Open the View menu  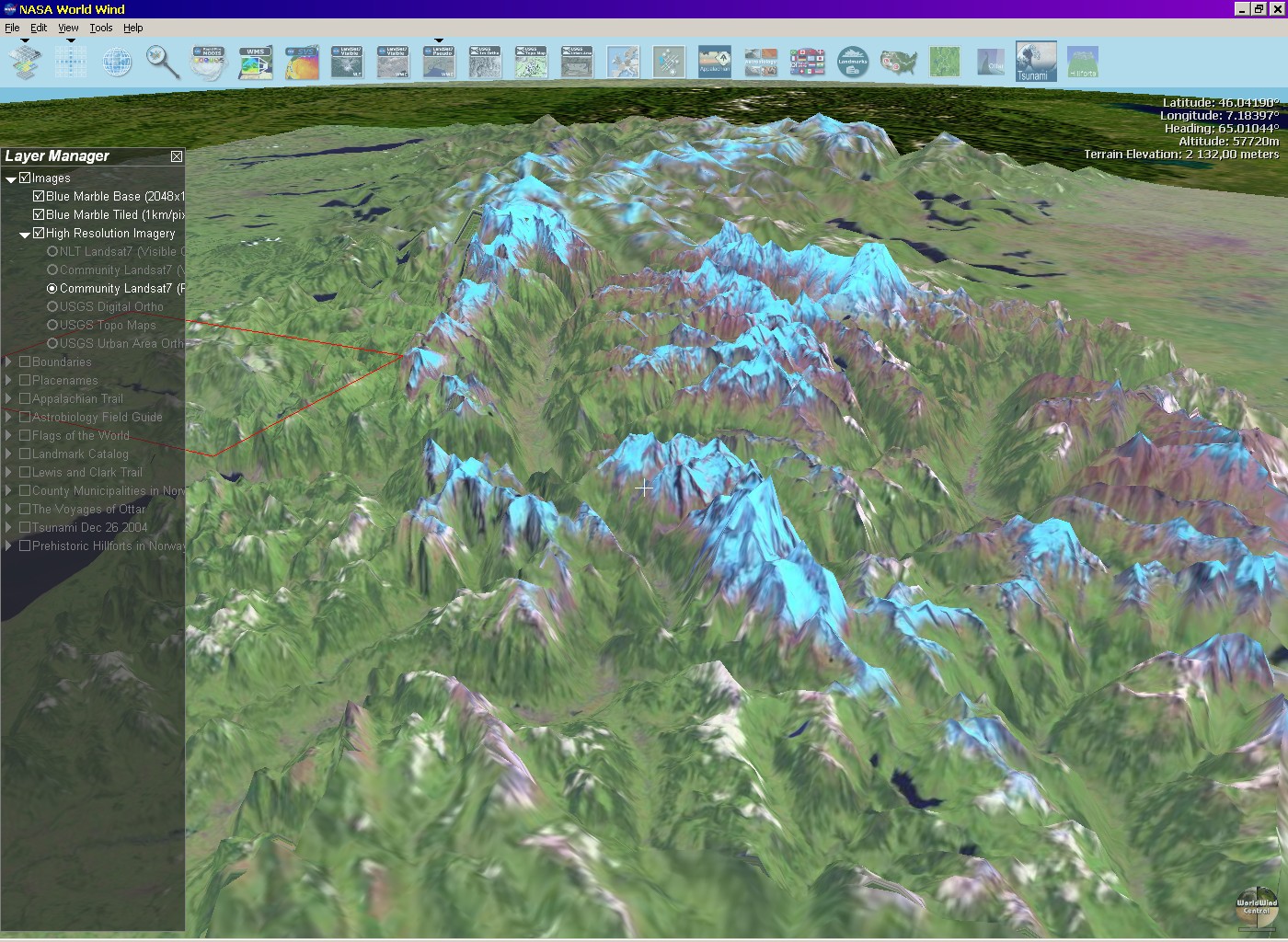(68, 28)
